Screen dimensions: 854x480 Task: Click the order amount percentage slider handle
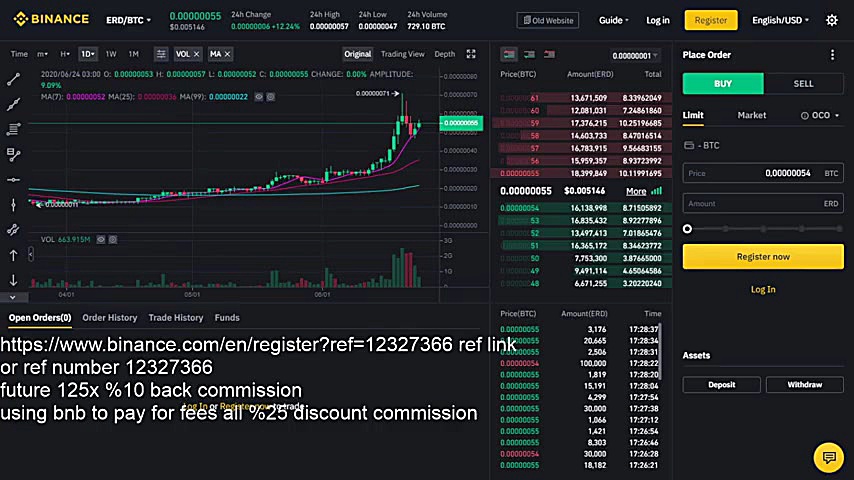[687, 229]
